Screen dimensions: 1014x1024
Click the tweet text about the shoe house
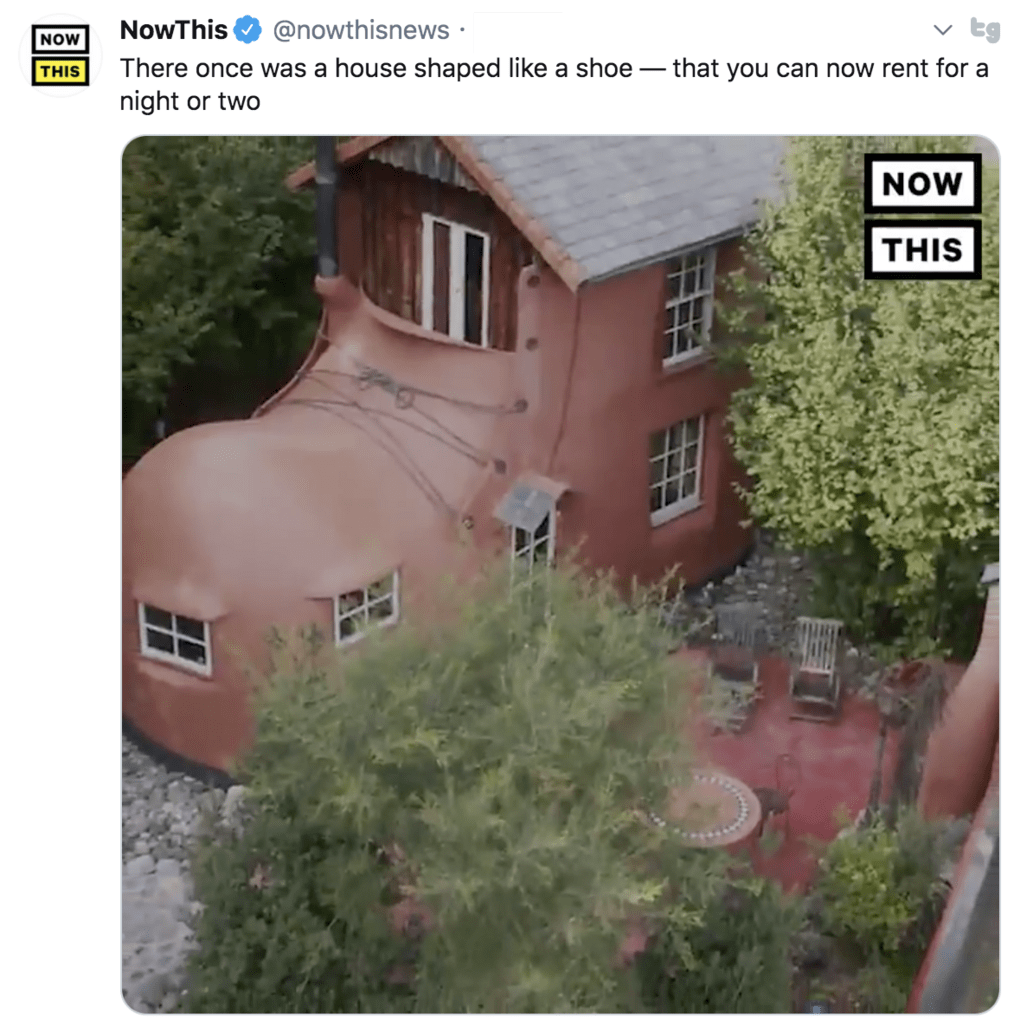point(554,84)
